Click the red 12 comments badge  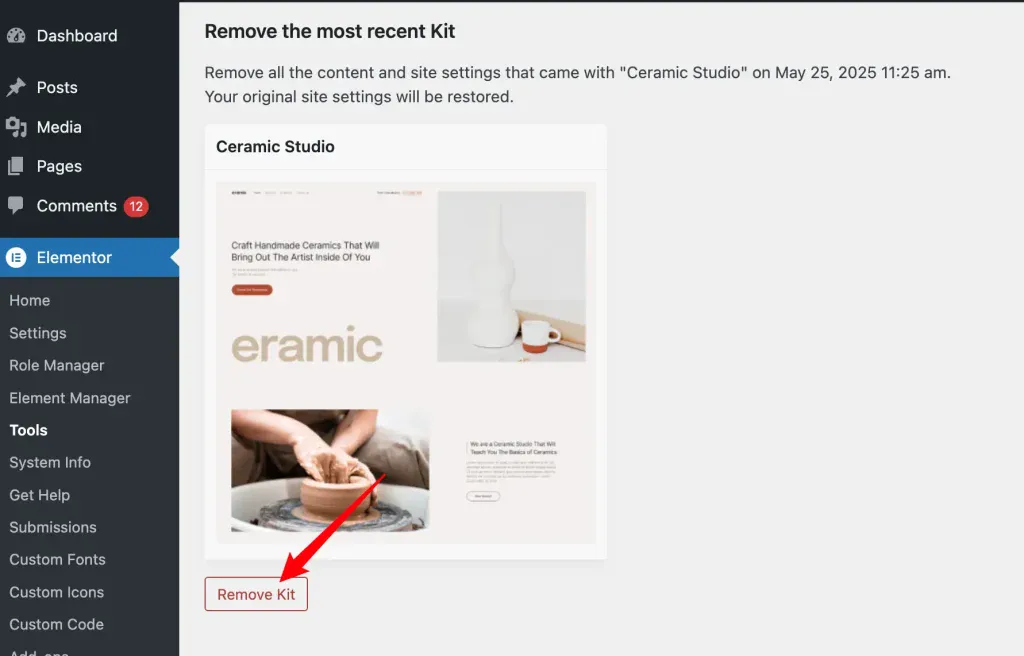pos(136,206)
